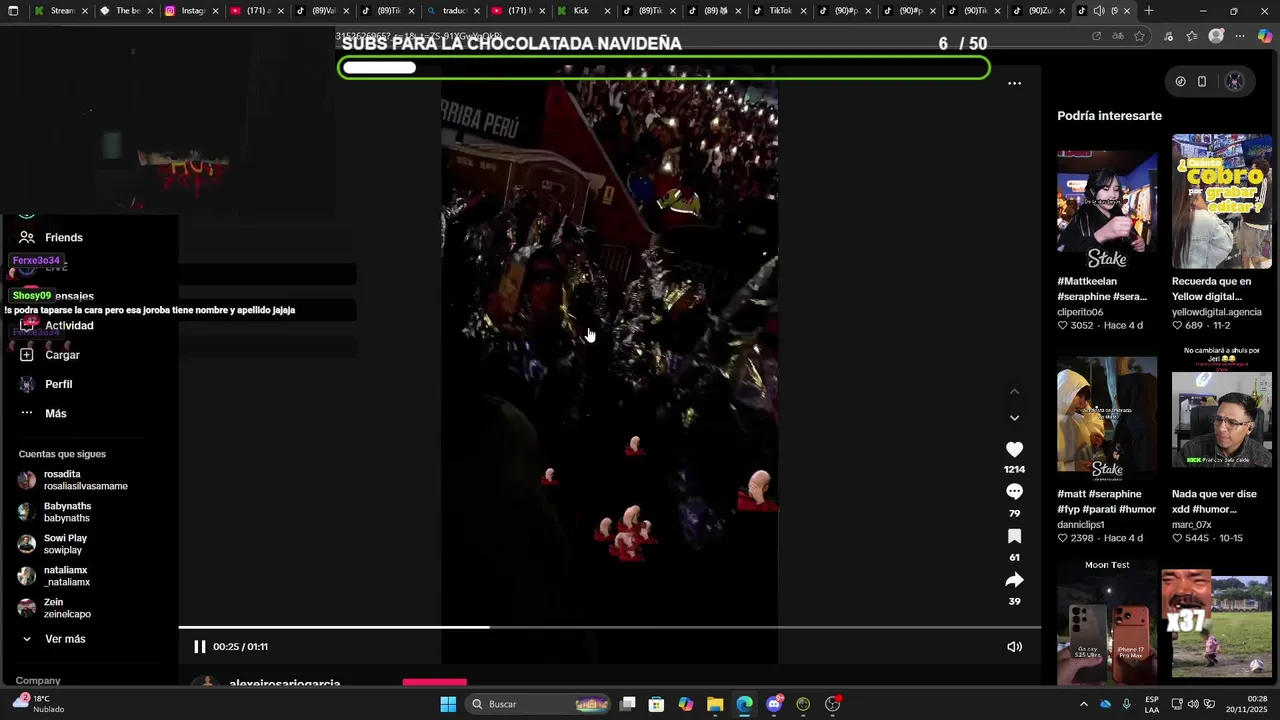The height and width of the screenshot is (720, 1280).
Task: Click alexeirosariogarcia author name below video
Action: pyautogui.click(x=285, y=684)
